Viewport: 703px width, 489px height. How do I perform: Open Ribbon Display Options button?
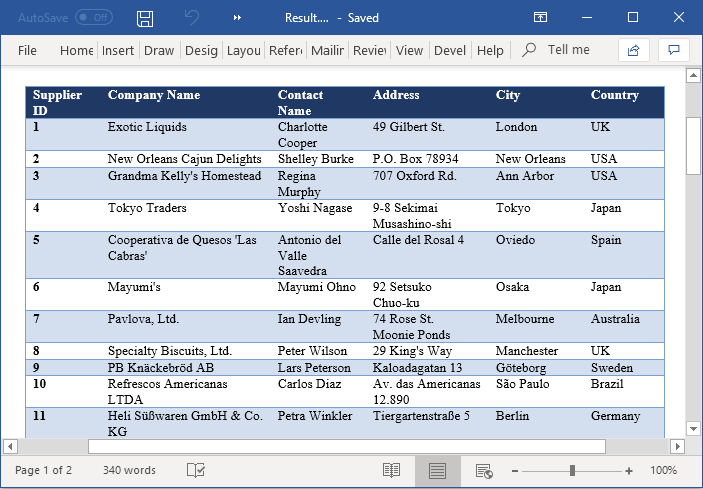pos(540,18)
